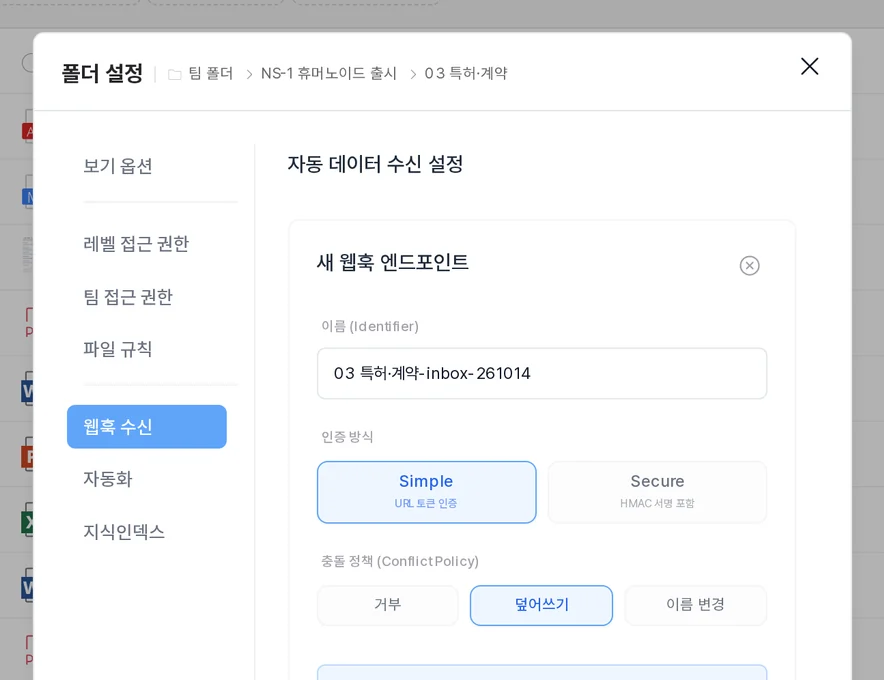Go to 팀 접근 권한 section

pos(128,297)
